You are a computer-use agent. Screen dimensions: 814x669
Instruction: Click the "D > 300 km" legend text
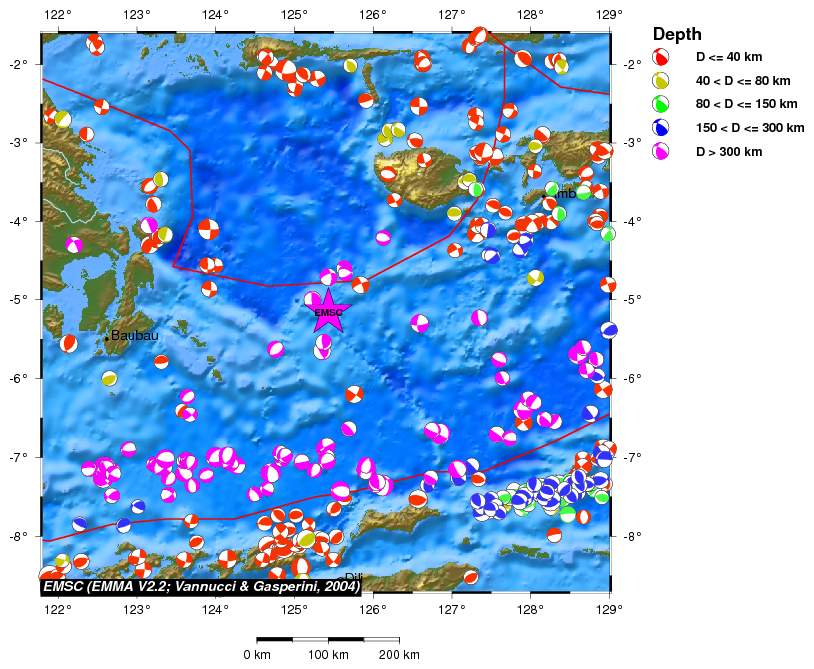click(x=728, y=152)
